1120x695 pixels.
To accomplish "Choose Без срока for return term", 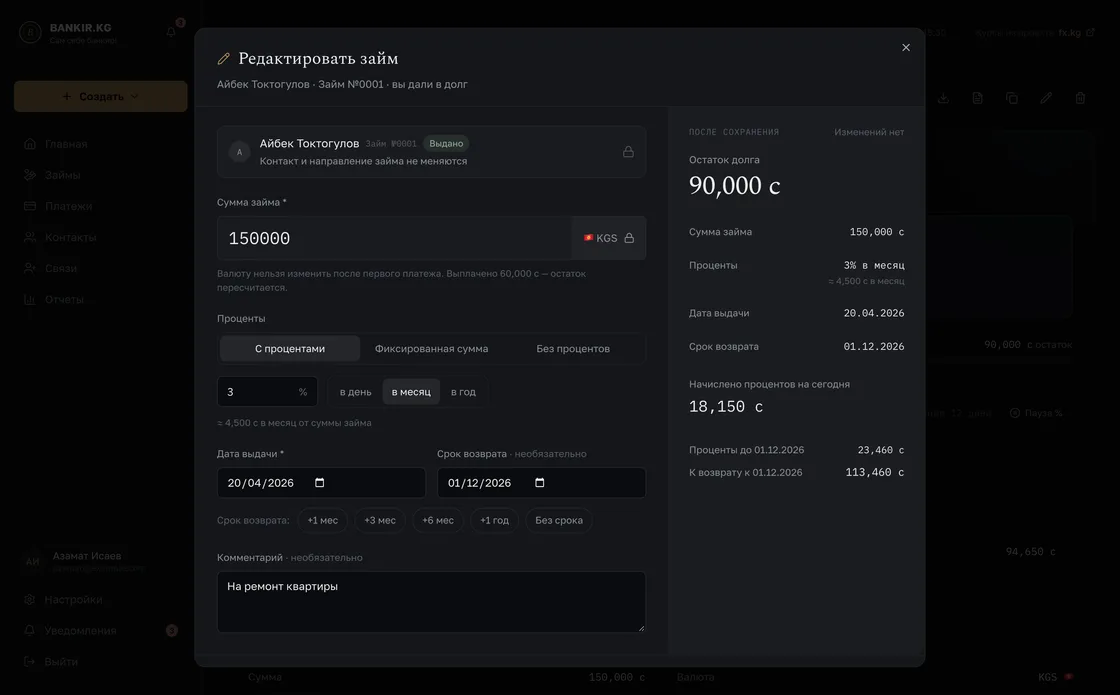I will pos(559,520).
